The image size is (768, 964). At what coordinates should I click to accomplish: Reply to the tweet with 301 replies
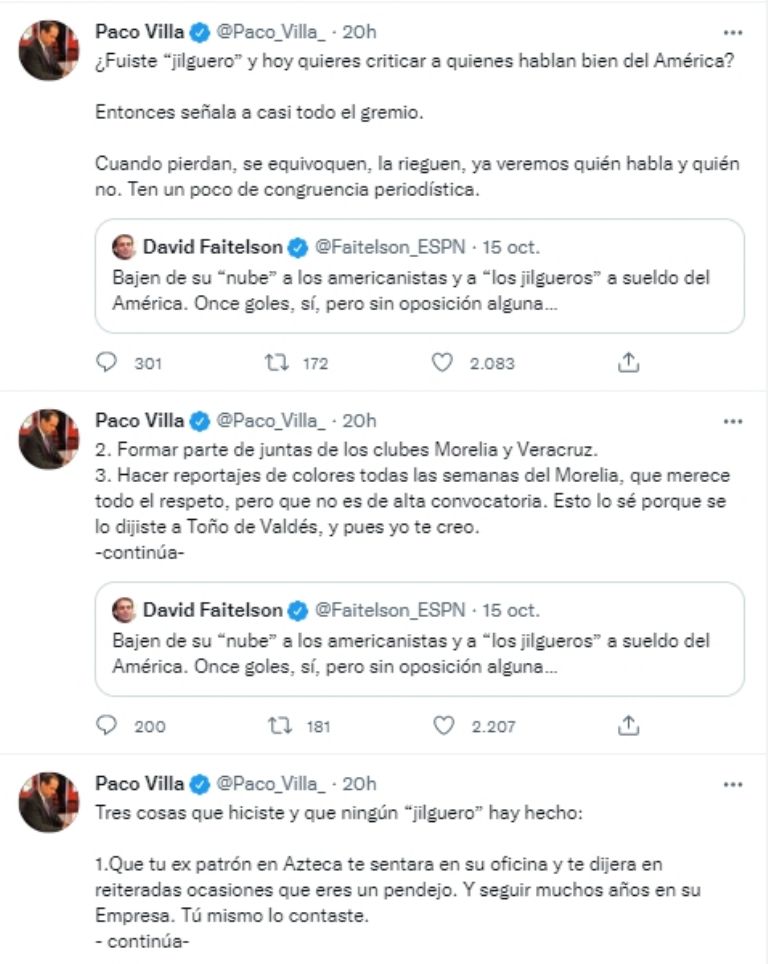point(107,363)
